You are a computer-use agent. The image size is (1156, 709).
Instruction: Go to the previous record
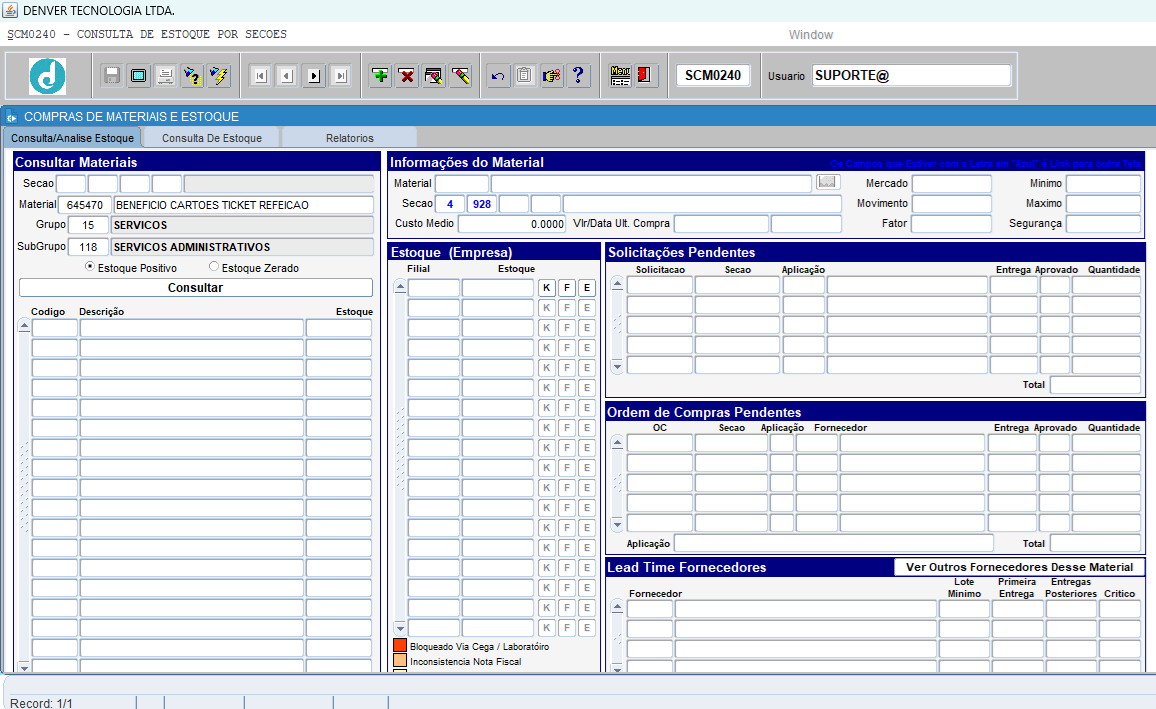click(287, 76)
